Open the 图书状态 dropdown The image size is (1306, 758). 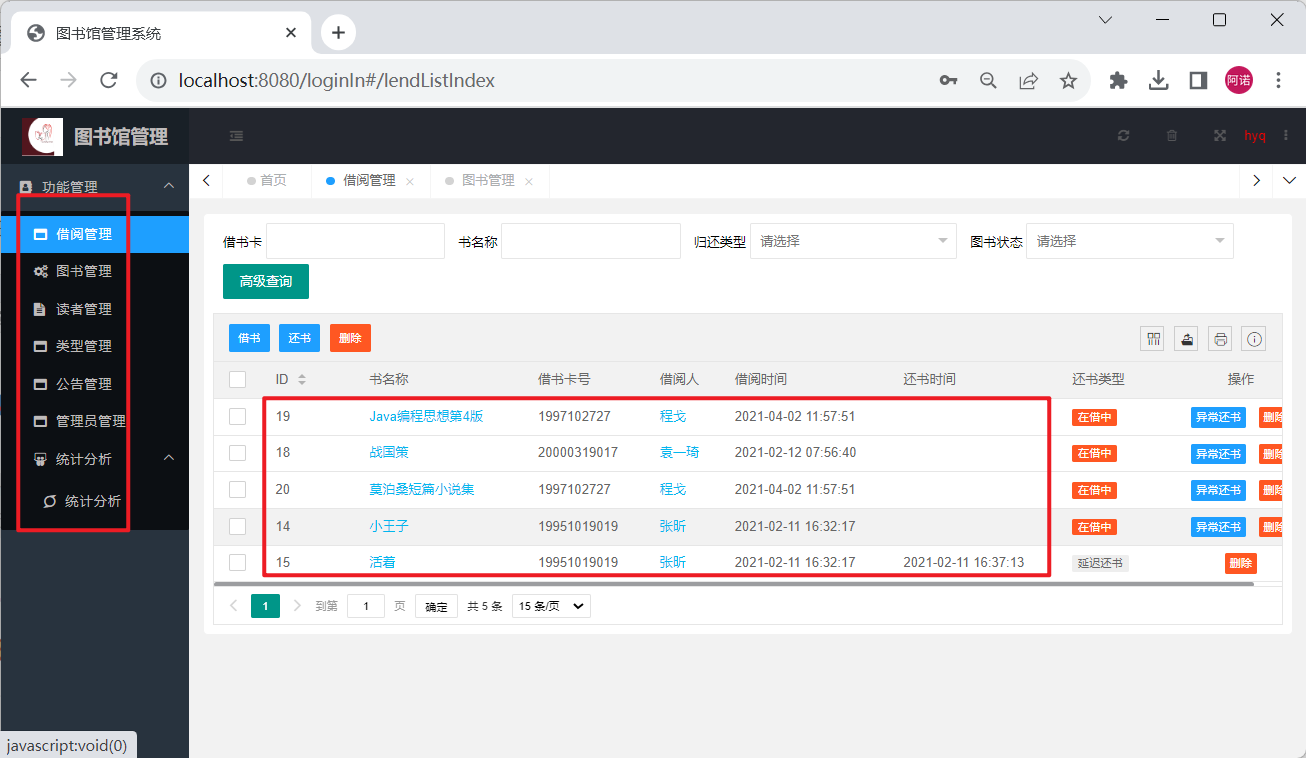coord(1130,241)
